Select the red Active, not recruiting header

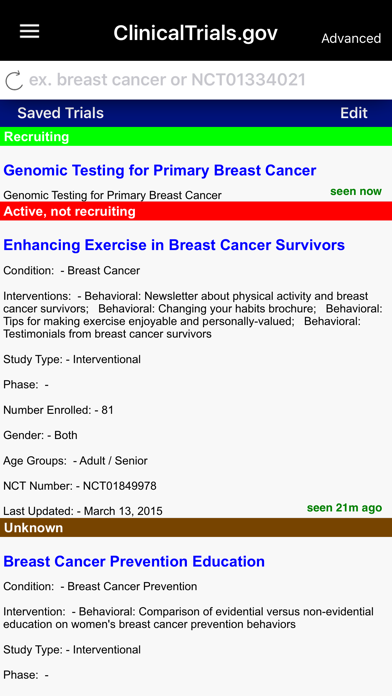click(196, 211)
